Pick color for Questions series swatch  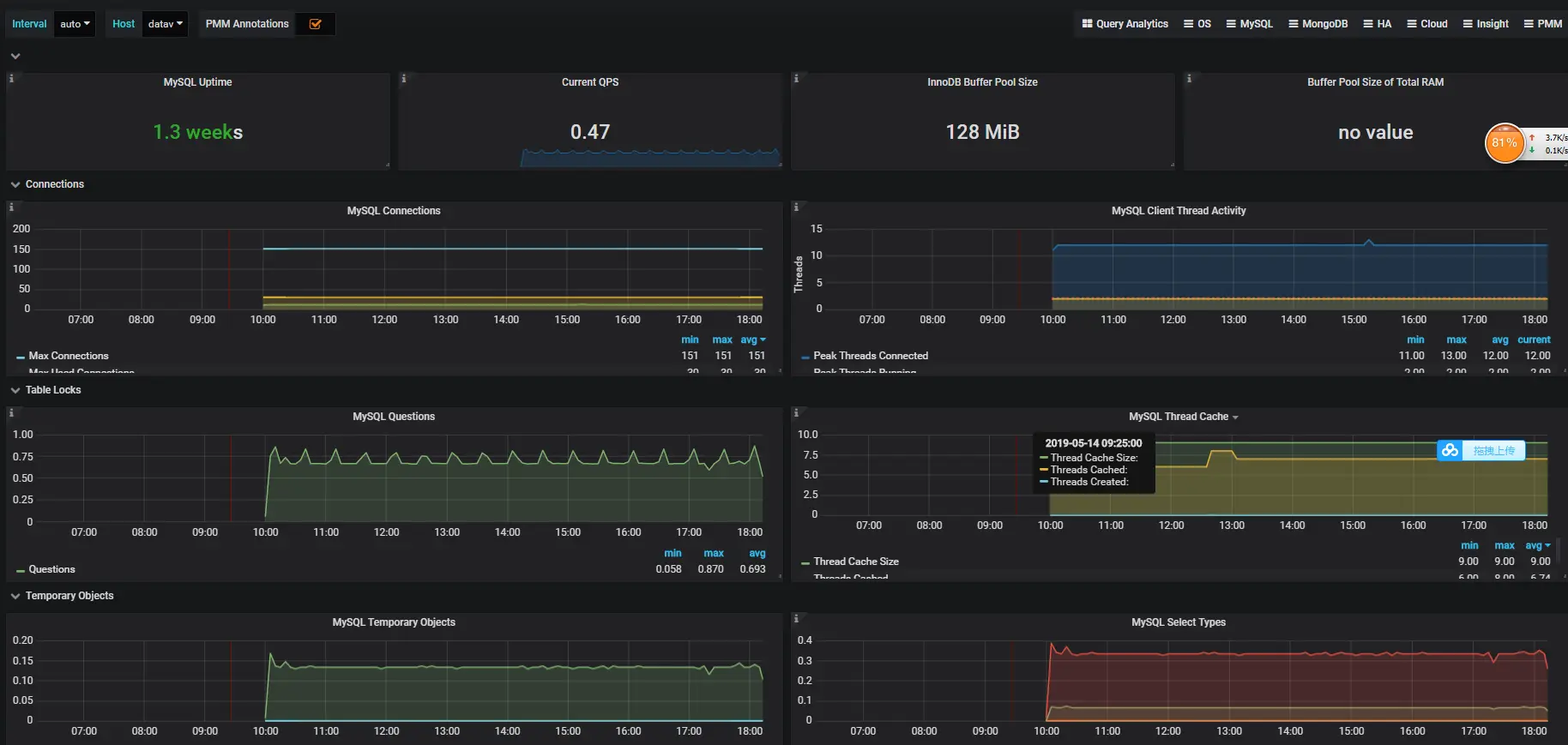pos(20,570)
